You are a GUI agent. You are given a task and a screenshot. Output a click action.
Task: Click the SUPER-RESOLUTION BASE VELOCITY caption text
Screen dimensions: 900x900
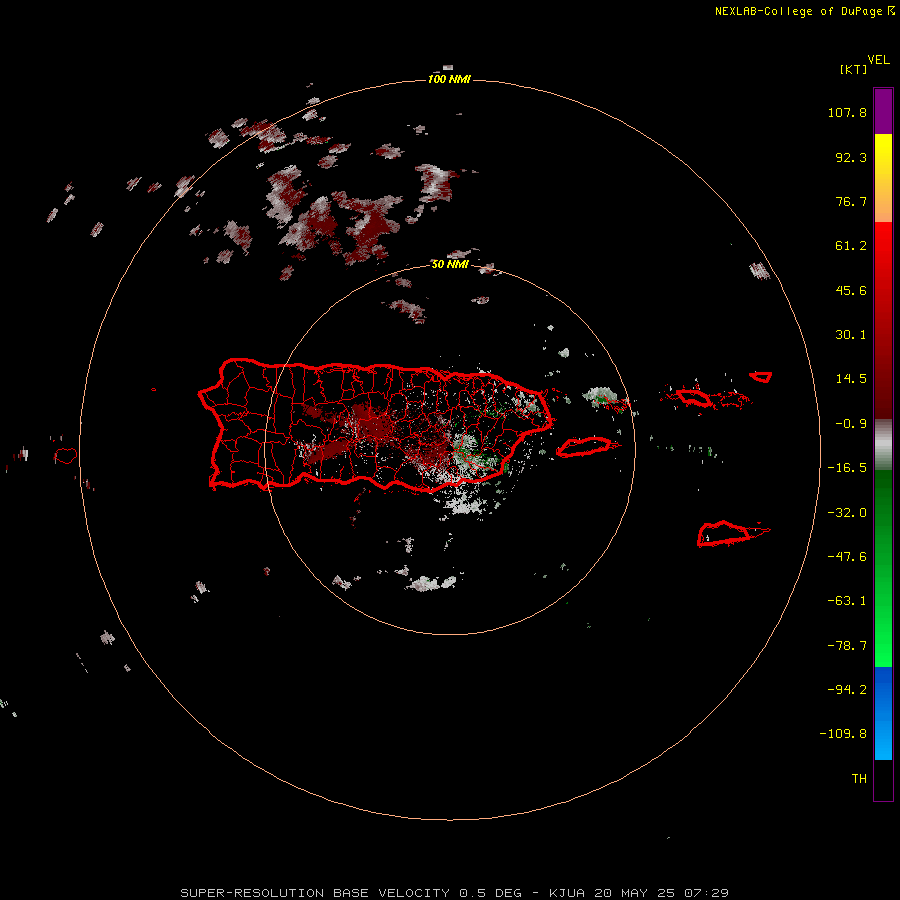[315, 893]
